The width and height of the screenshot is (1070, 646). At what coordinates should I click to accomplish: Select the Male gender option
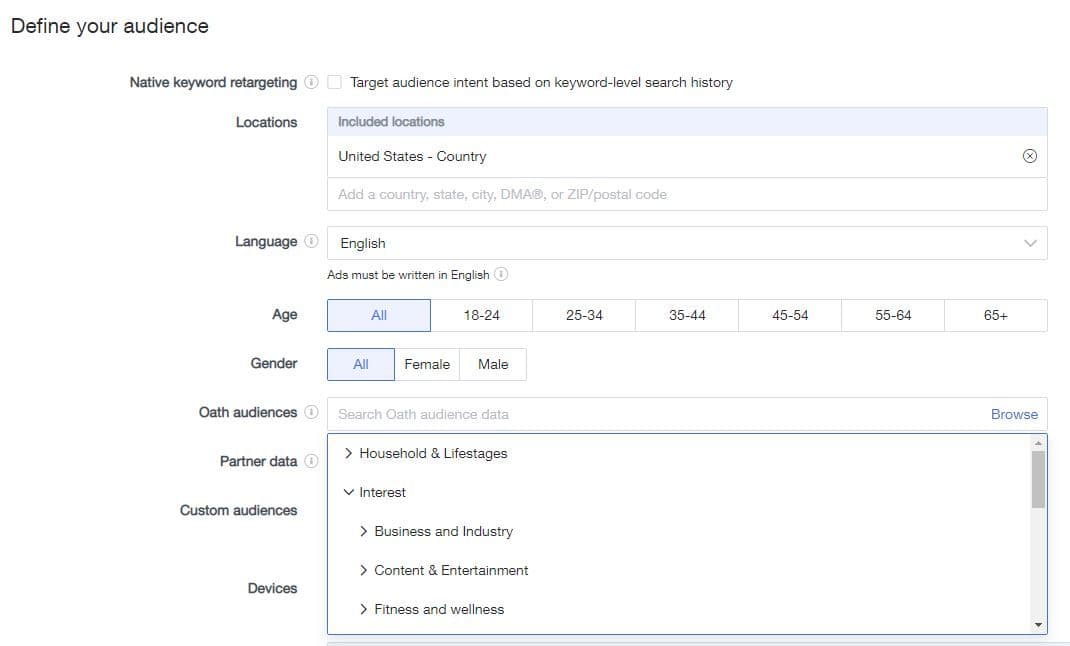coord(493,364)
